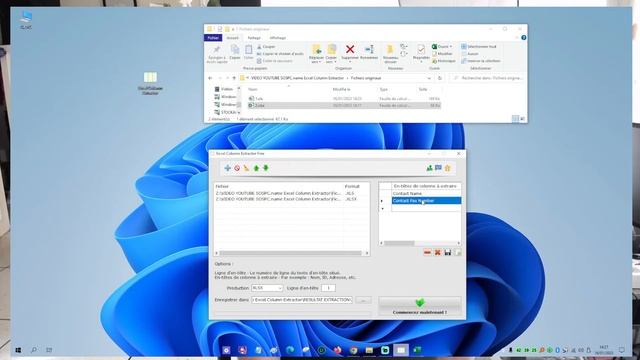This screenshot has height=360, width=640.
Task: Click Historique in the Explorer ribbon
Action: [x=444, y=61]
